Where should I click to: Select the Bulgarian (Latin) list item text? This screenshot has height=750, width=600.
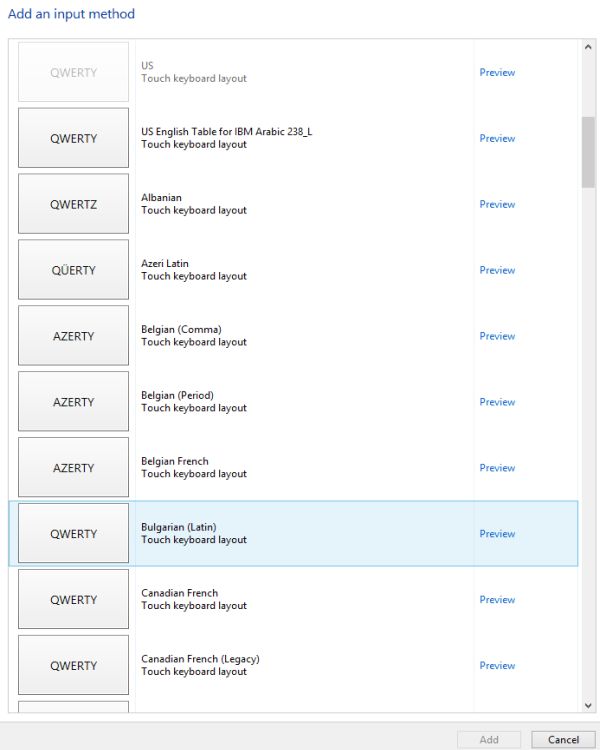pos(179,527)
